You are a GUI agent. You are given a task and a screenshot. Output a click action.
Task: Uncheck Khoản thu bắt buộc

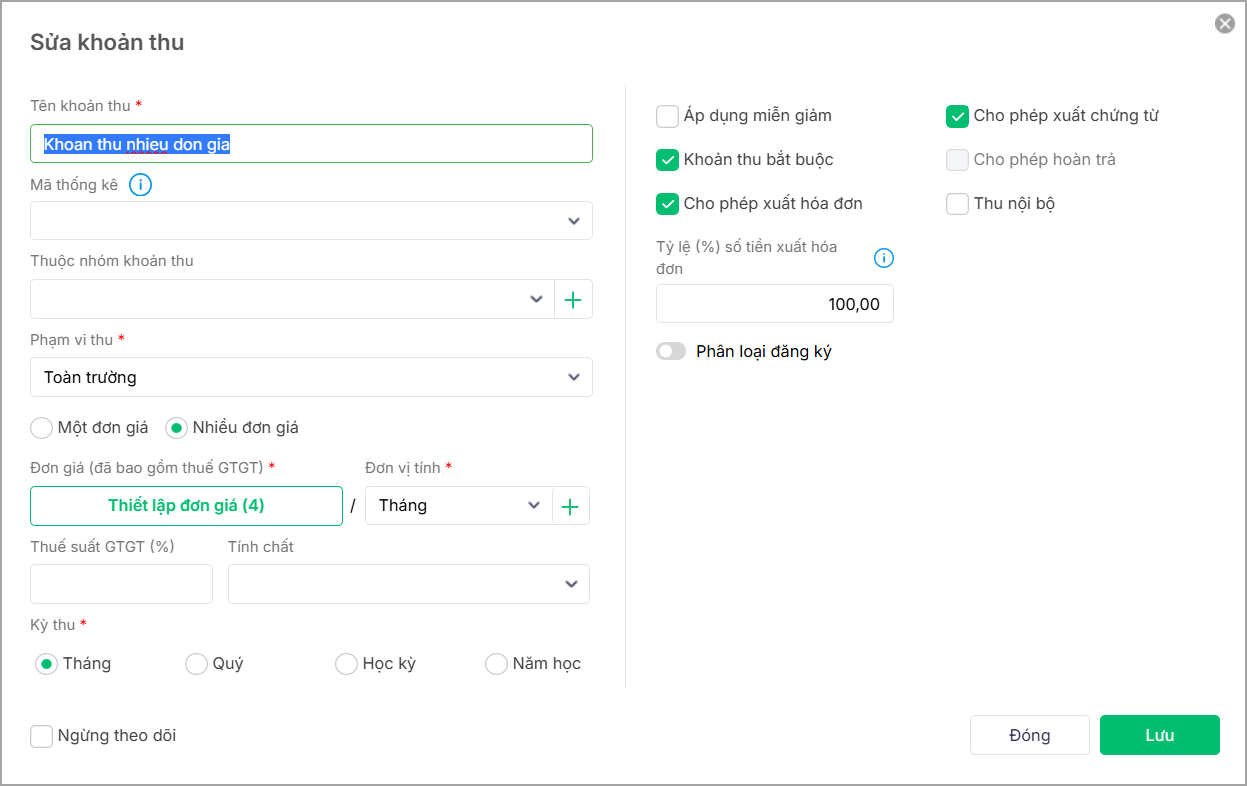click(667, 160)
